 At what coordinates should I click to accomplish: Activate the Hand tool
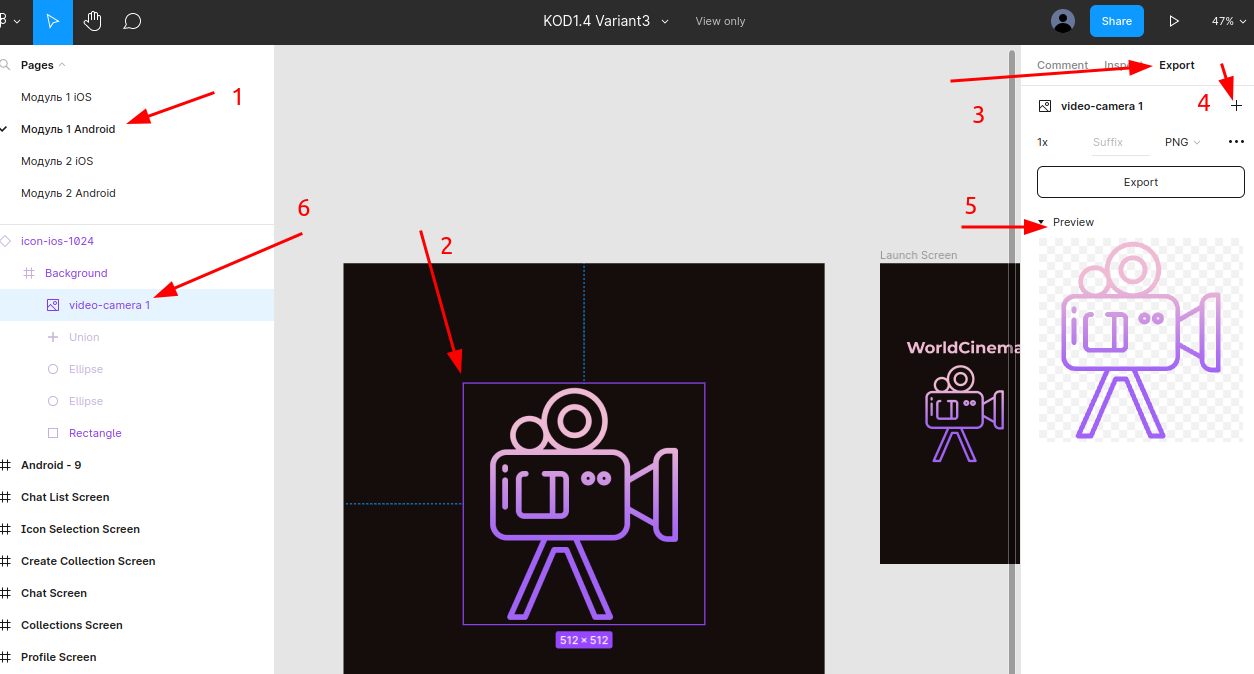[92, 21]
